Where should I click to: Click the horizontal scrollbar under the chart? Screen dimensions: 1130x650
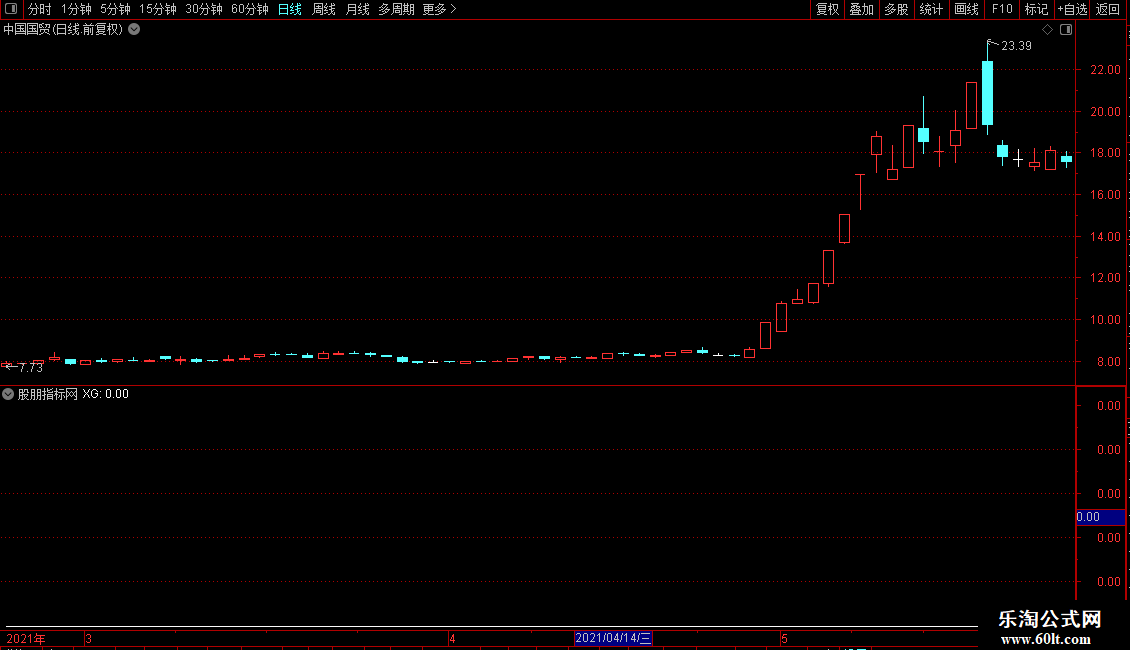click(x=491, y=626)
